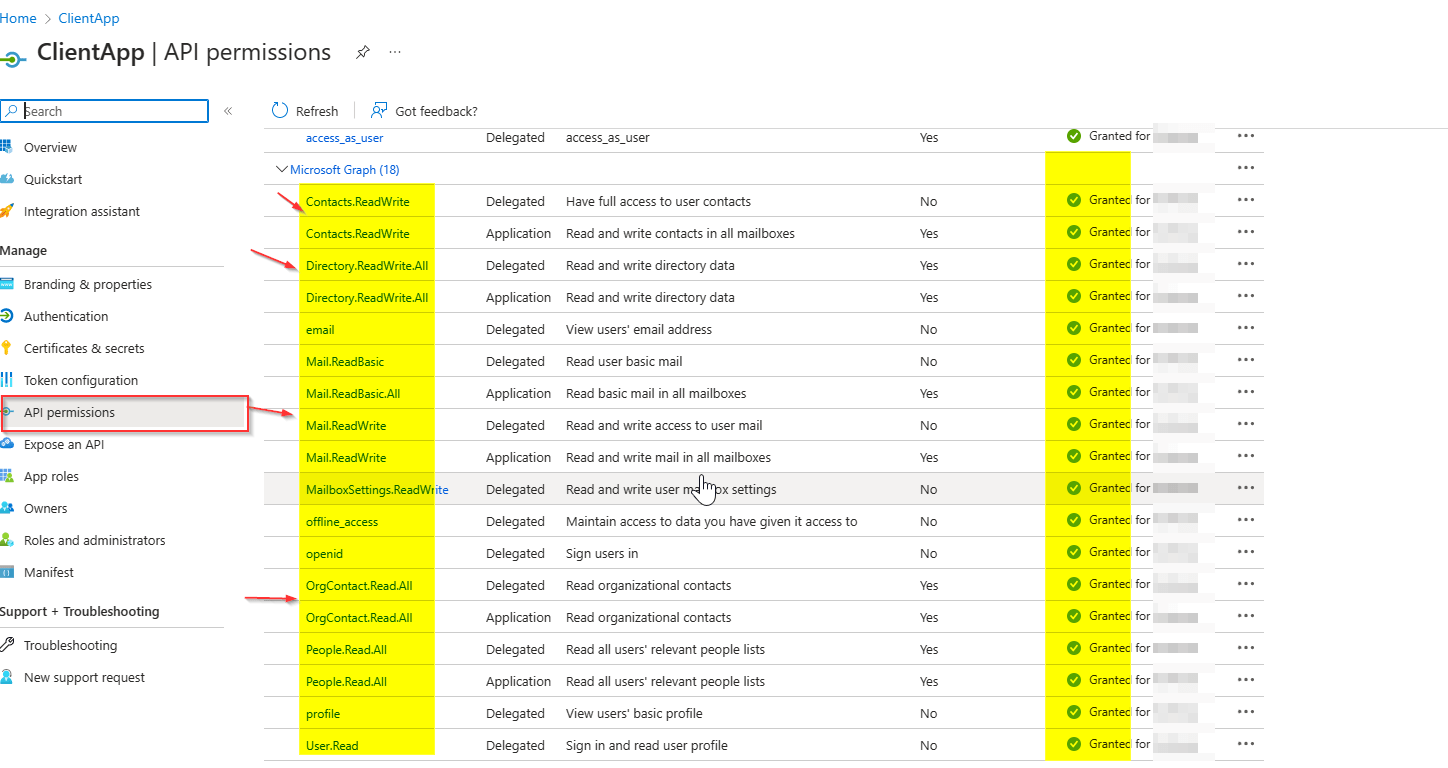Click the Refresh icon

[280, 110]
